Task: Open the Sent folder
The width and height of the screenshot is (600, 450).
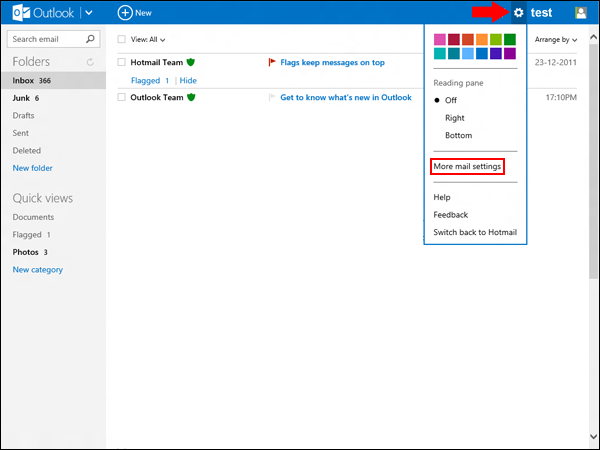Action: click(x=21, y=133)
